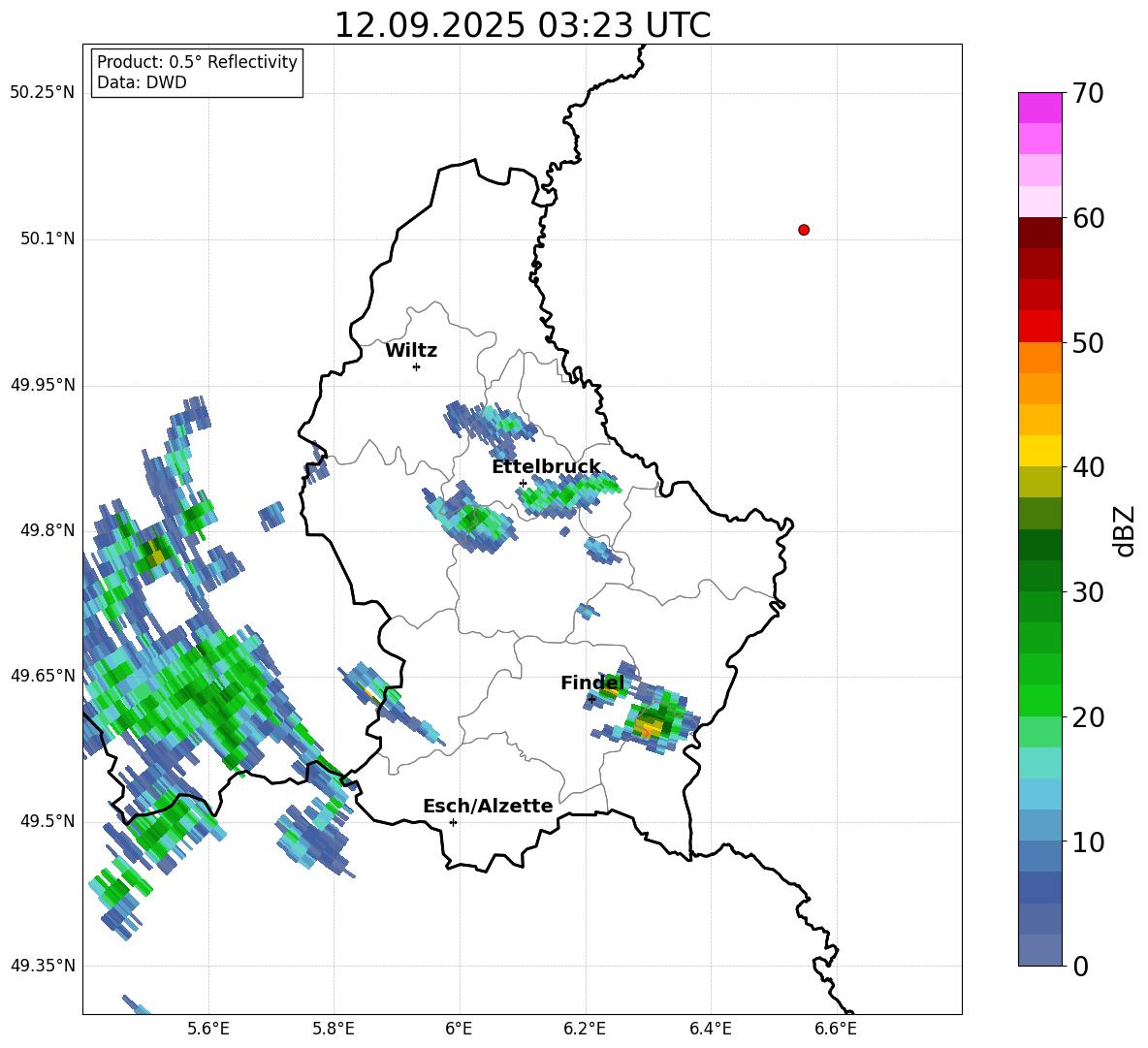Click the 6.4°E longitude label
The height and width of the screenshot is (1048, 1148).
tap(710, 1029)
